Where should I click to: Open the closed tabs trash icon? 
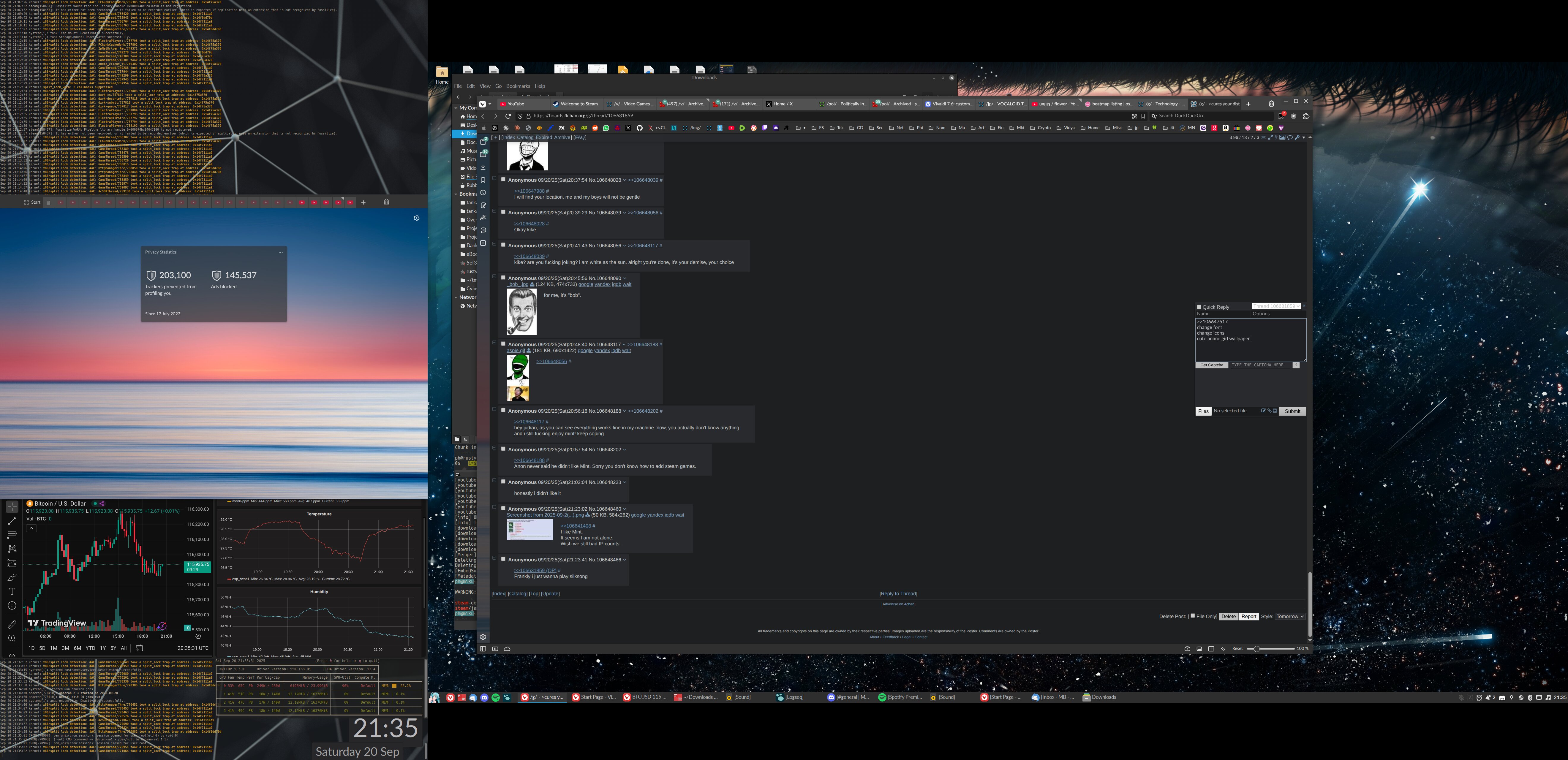(1271, 104)
